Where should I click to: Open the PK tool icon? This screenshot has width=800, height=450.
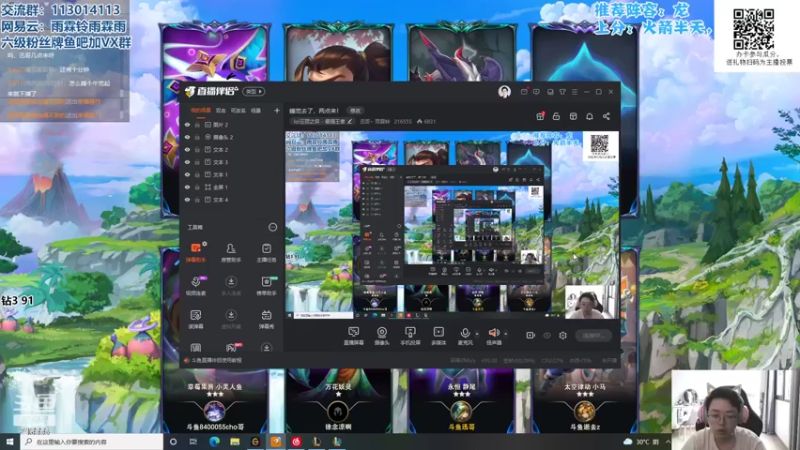coord(231,348)
